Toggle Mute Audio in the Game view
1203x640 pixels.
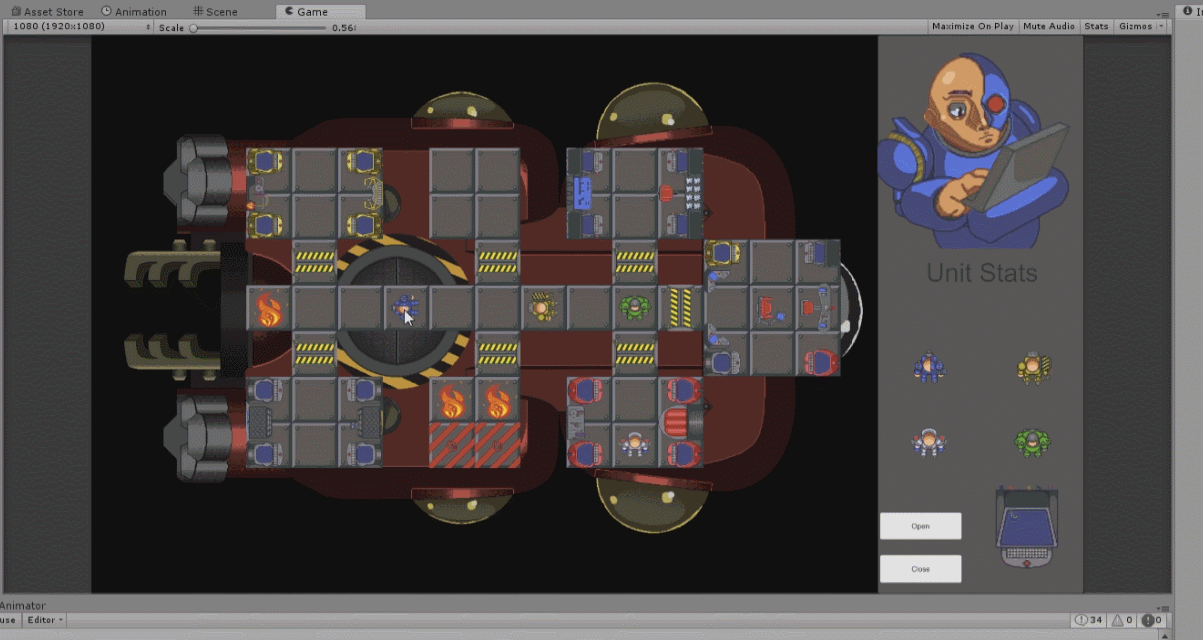(1048, 26)
